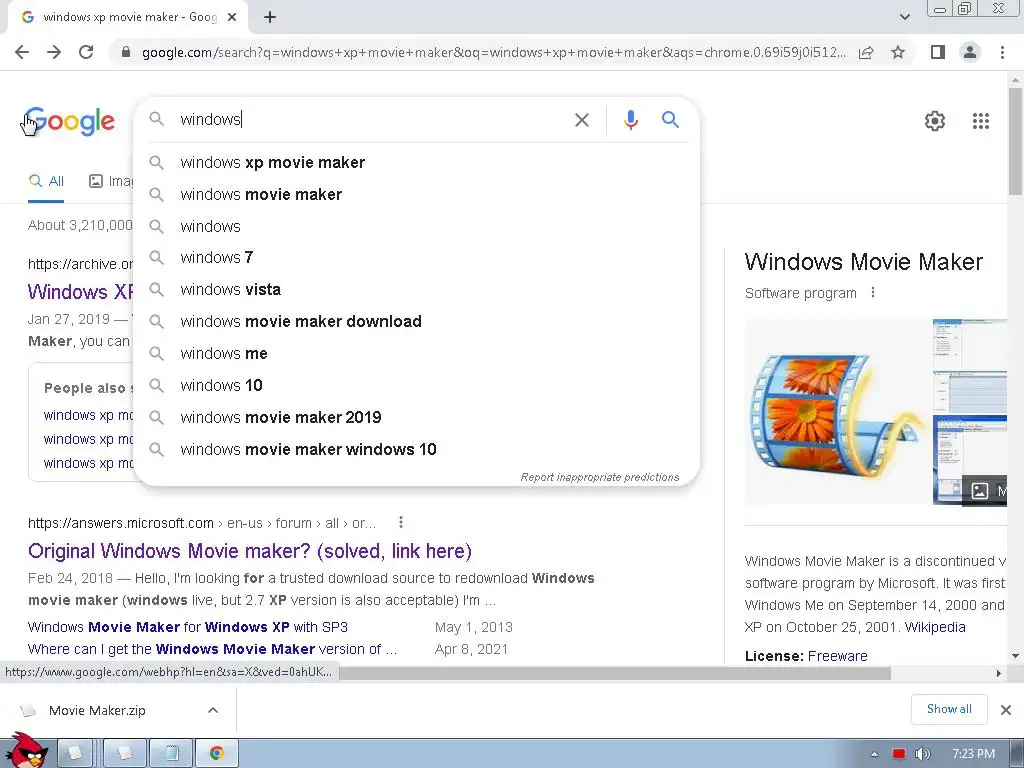This screenshot has height=768, width=1024.
Task: Select windows movie maker windows 10 suggestion
Action: [417, 449]
